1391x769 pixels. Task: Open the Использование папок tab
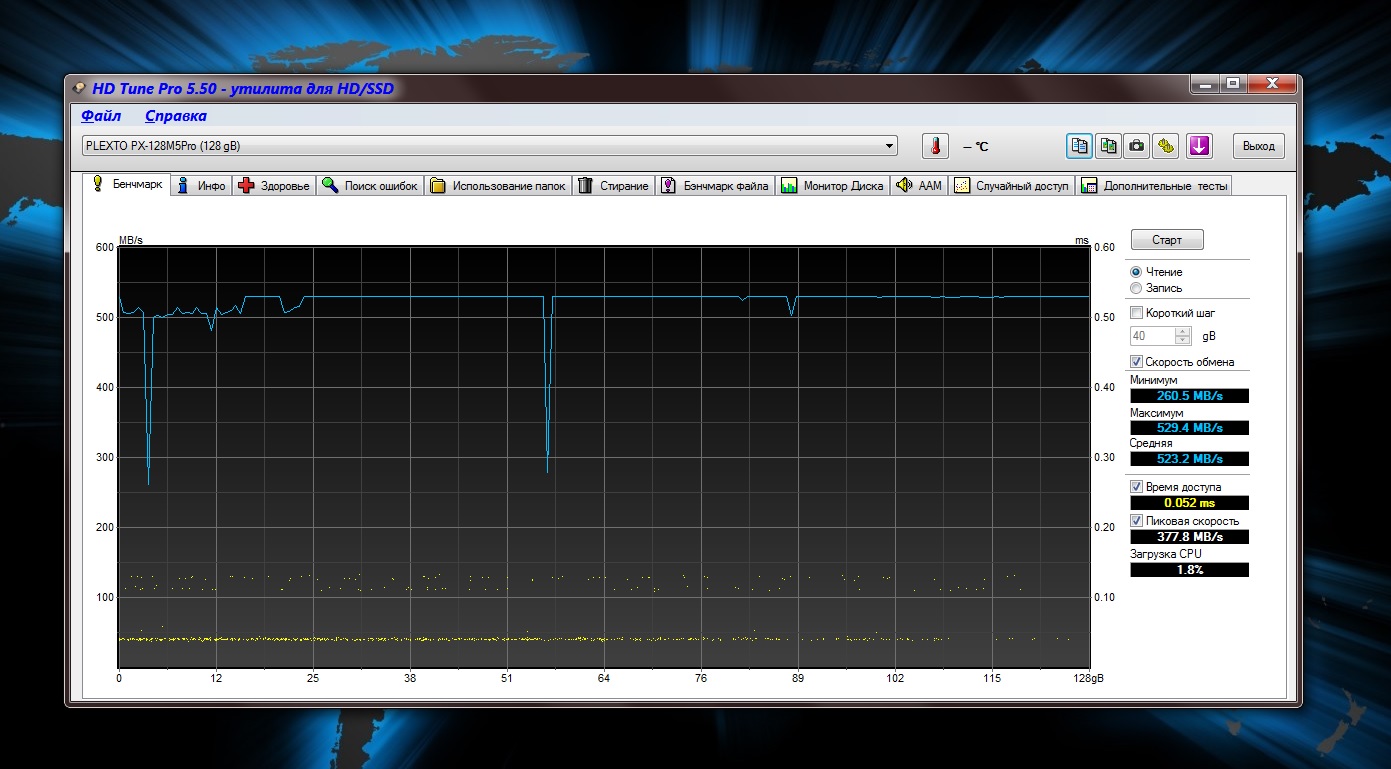498,186
